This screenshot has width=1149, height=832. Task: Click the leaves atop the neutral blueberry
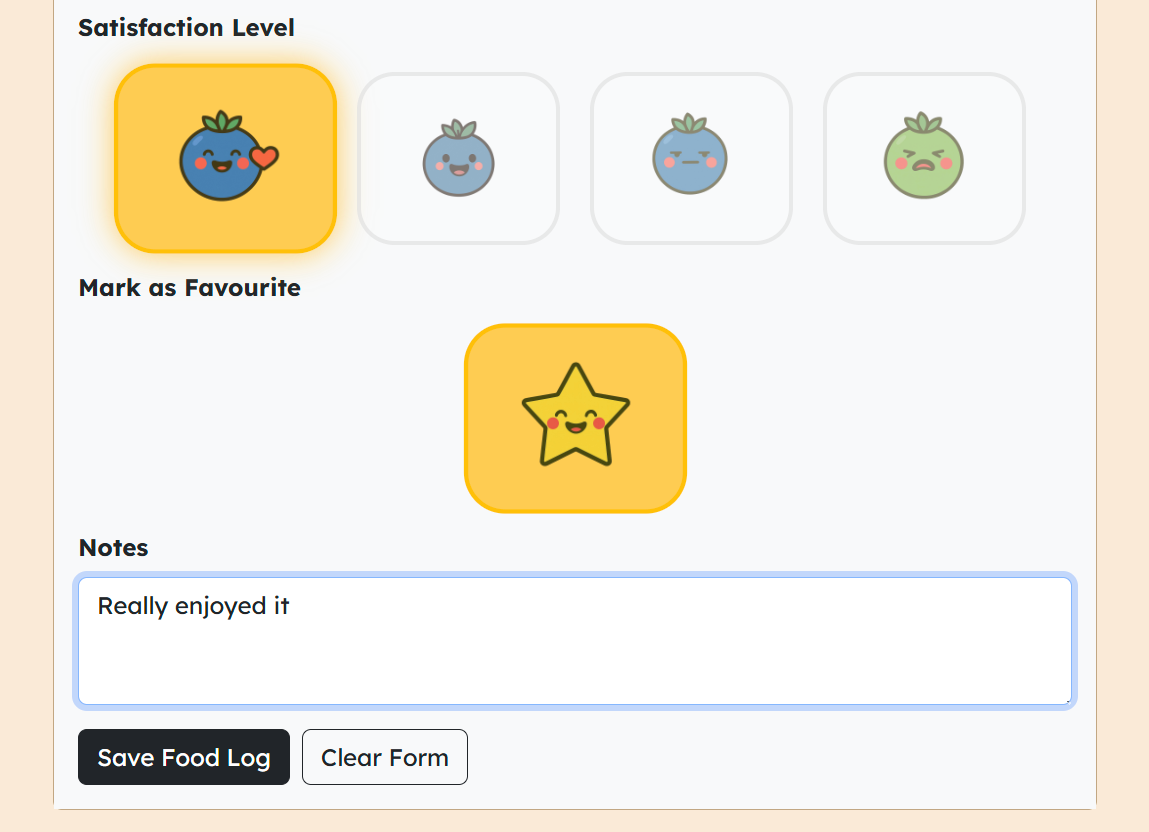690,123
